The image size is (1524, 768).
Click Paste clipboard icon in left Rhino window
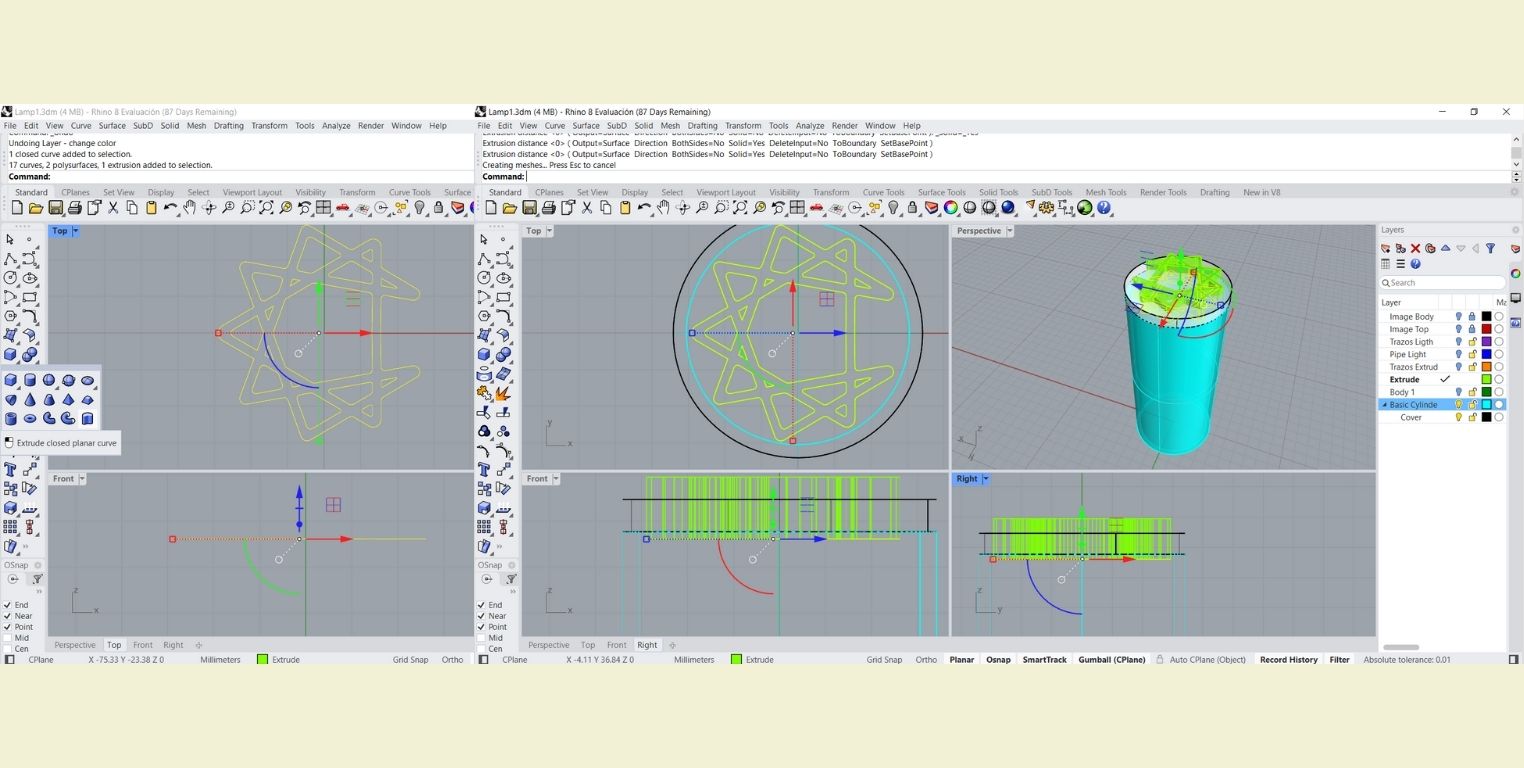[x=151, y=208]
